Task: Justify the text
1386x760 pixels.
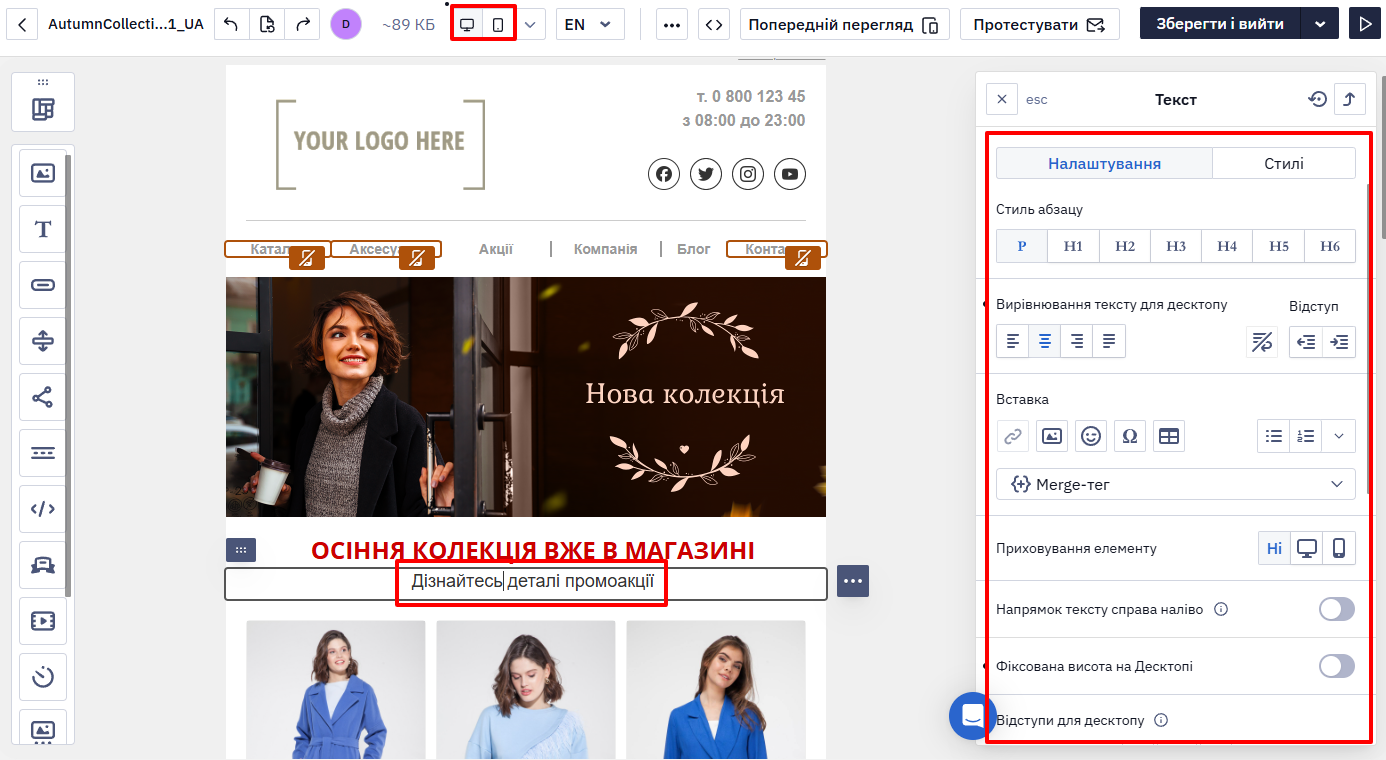Action: [1109, 341]
